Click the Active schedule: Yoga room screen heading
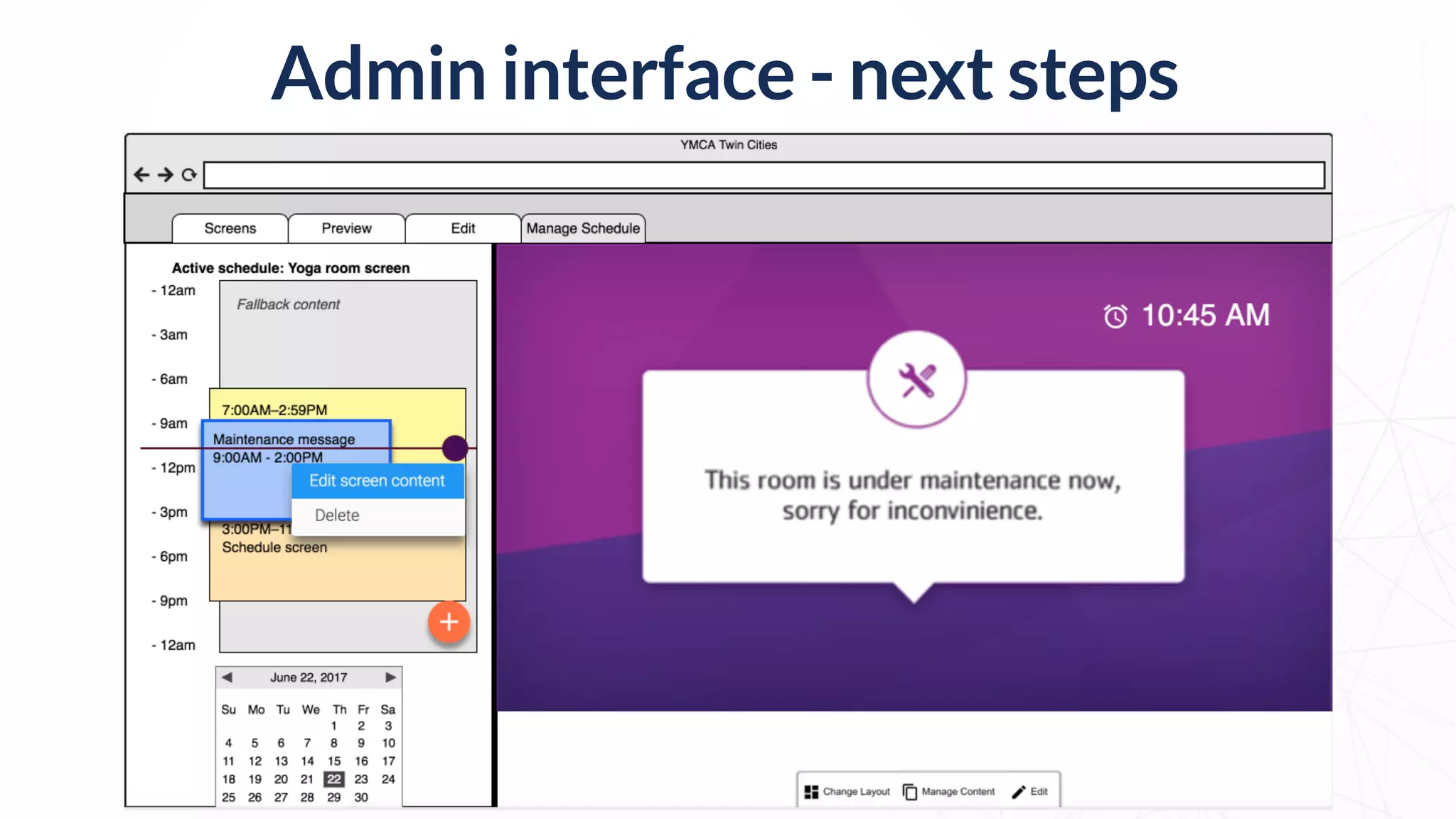This screenshot has height=819, width=1456. point(291,268)
